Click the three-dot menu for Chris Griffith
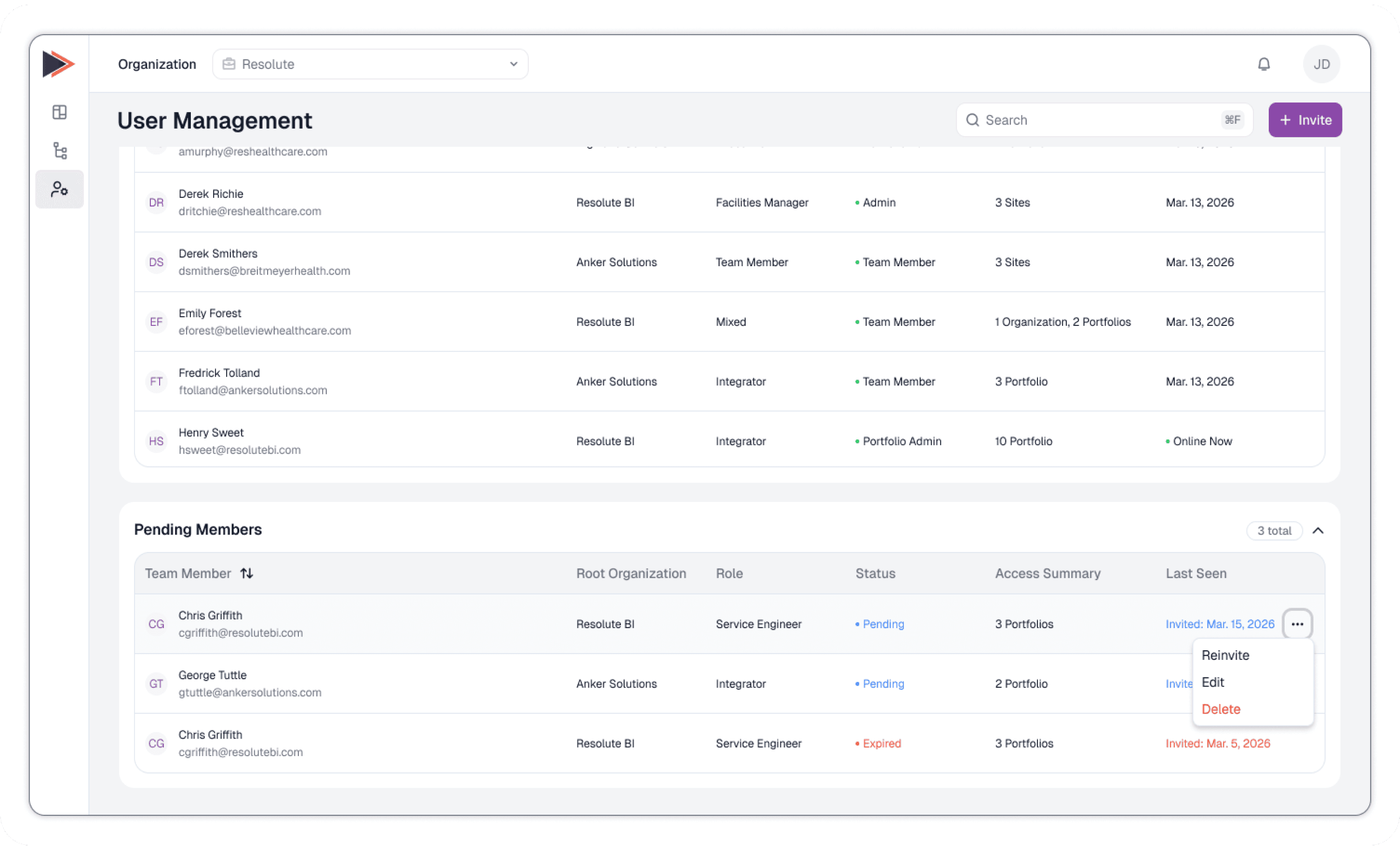Screen dimensions: 1400x846 [1297, 624]
